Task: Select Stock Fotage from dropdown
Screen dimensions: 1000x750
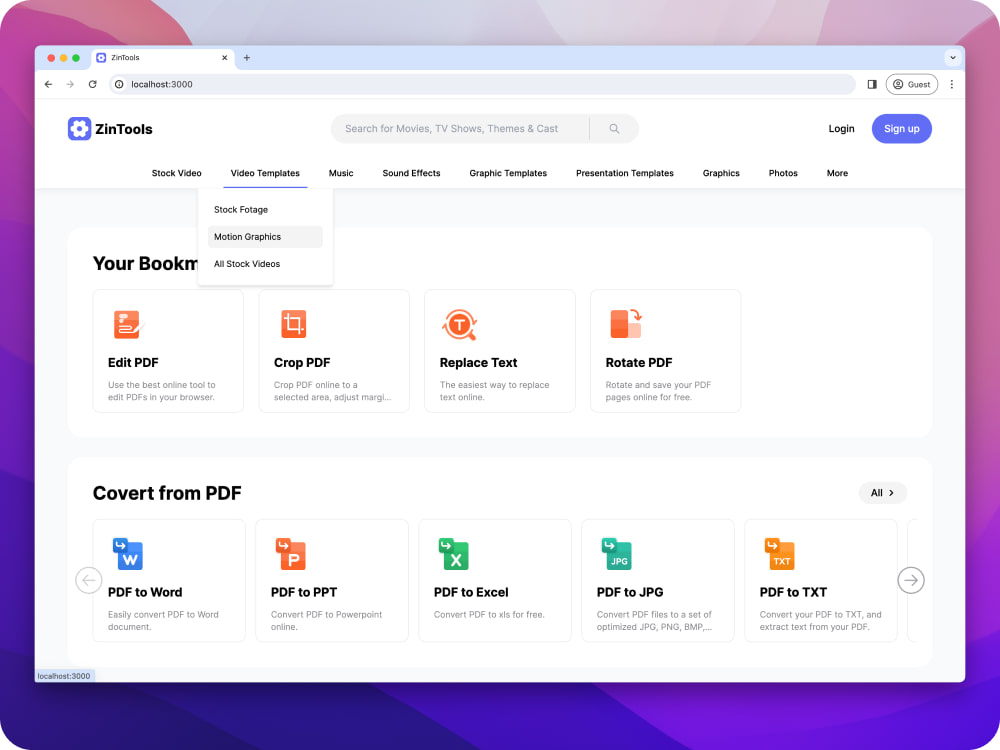Action: pos(265,210)
